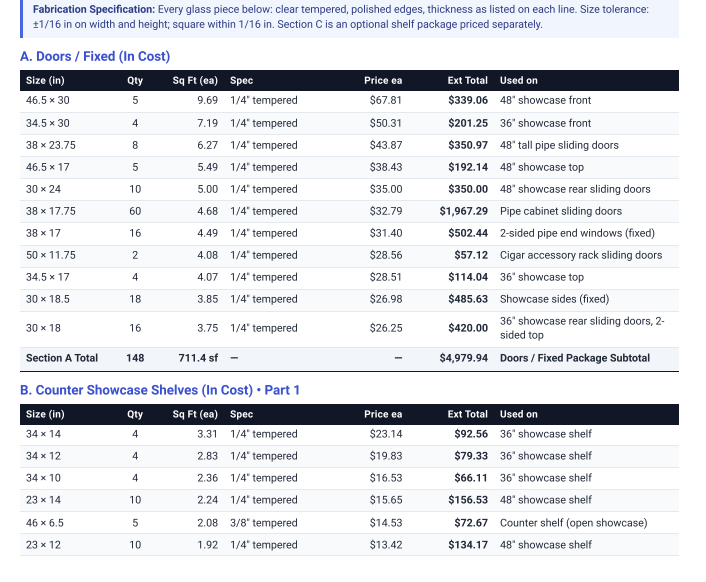Click the 711.4 sf total area value

click(198, 358)
